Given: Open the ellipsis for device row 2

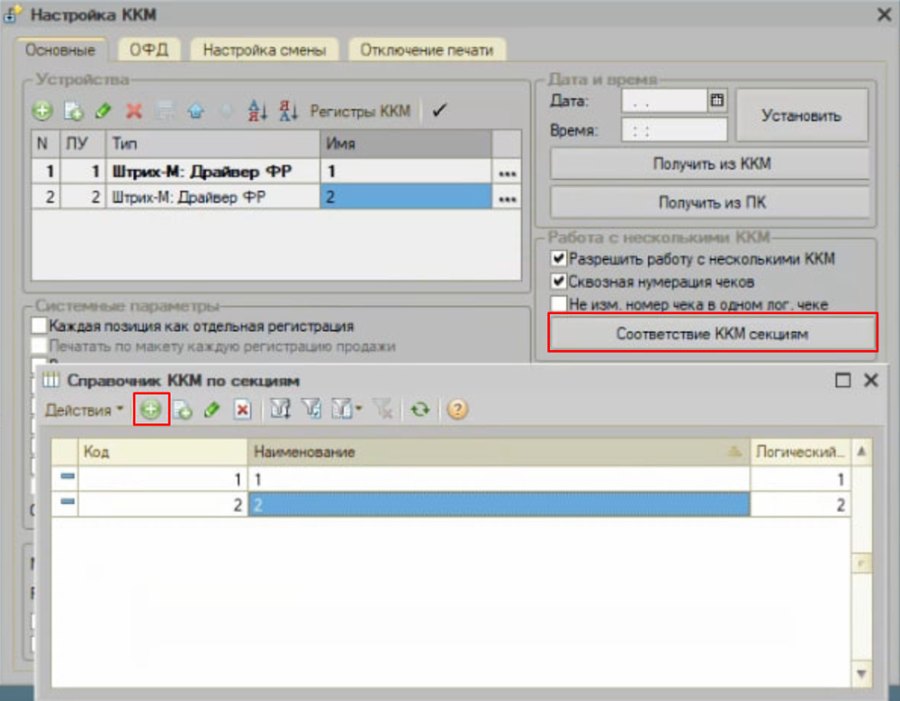Looking at the screenshot, I should pos(507,197).
